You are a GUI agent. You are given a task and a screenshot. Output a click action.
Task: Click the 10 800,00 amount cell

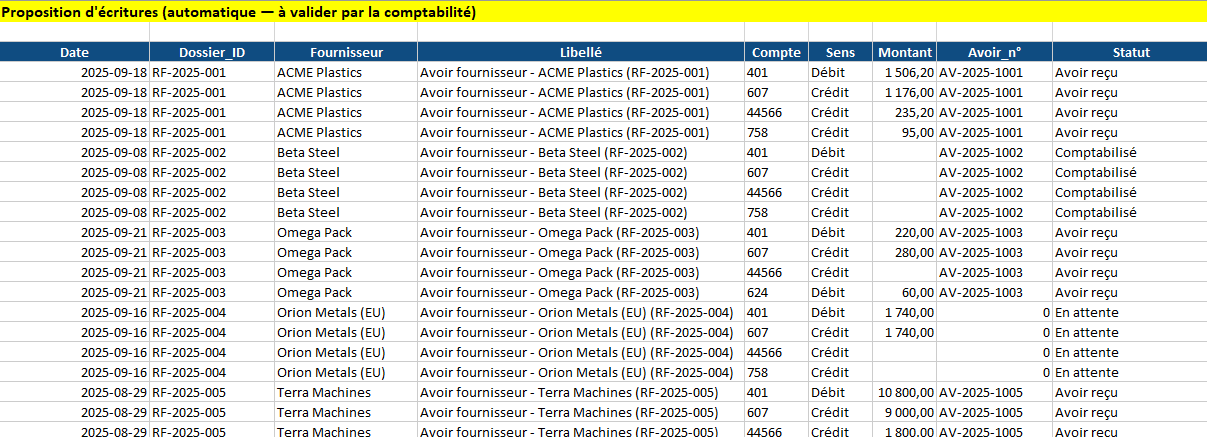tap(904, 392)
